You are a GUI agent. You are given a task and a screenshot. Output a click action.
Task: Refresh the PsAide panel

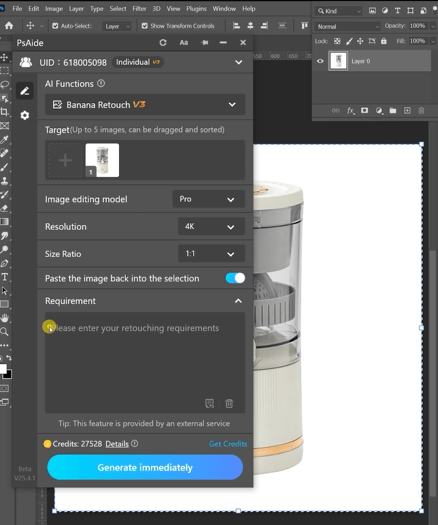coord(163,43)
